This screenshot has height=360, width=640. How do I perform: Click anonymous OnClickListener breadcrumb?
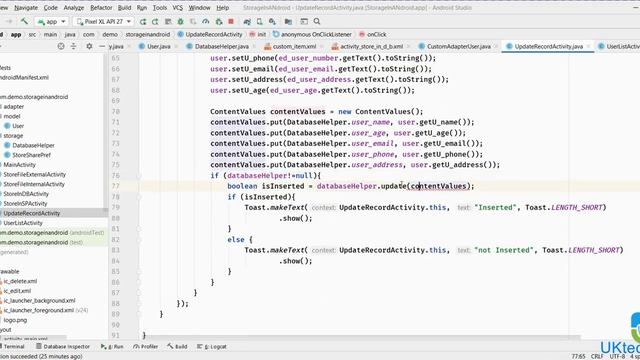[312, 34]
